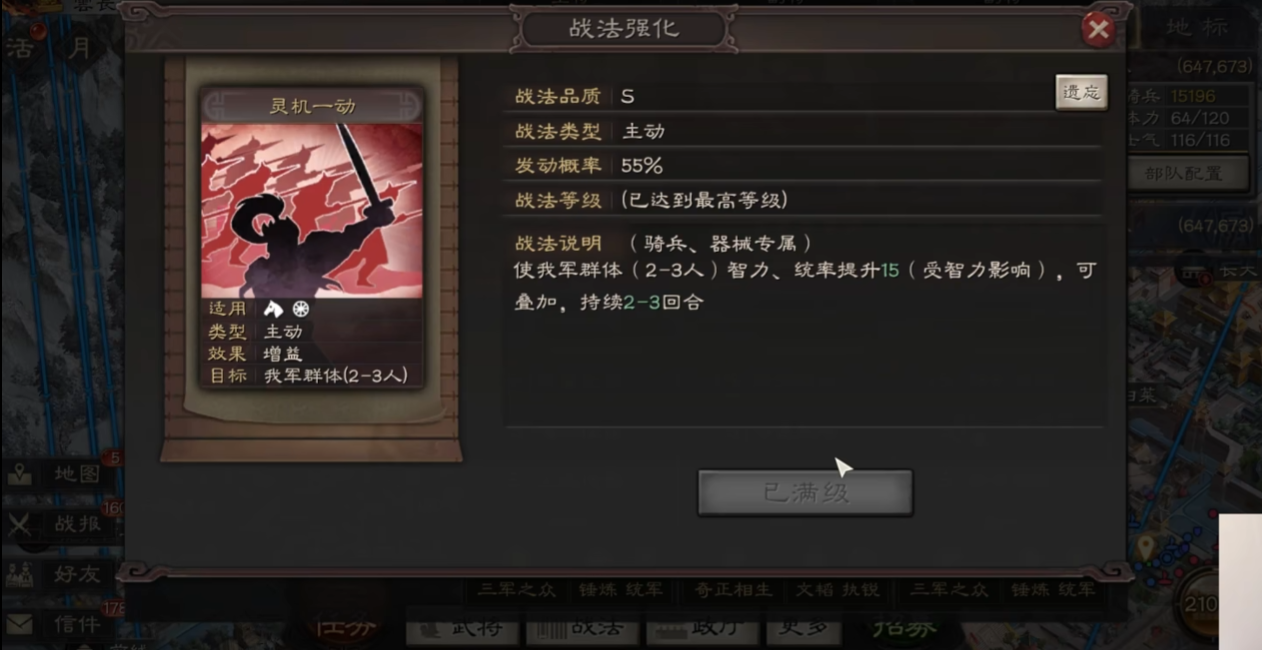Image resolution: width=1262 pixels, height=650 pixels.
Task: Open the 战法 tactics tab
Action: tap(582, 628)
